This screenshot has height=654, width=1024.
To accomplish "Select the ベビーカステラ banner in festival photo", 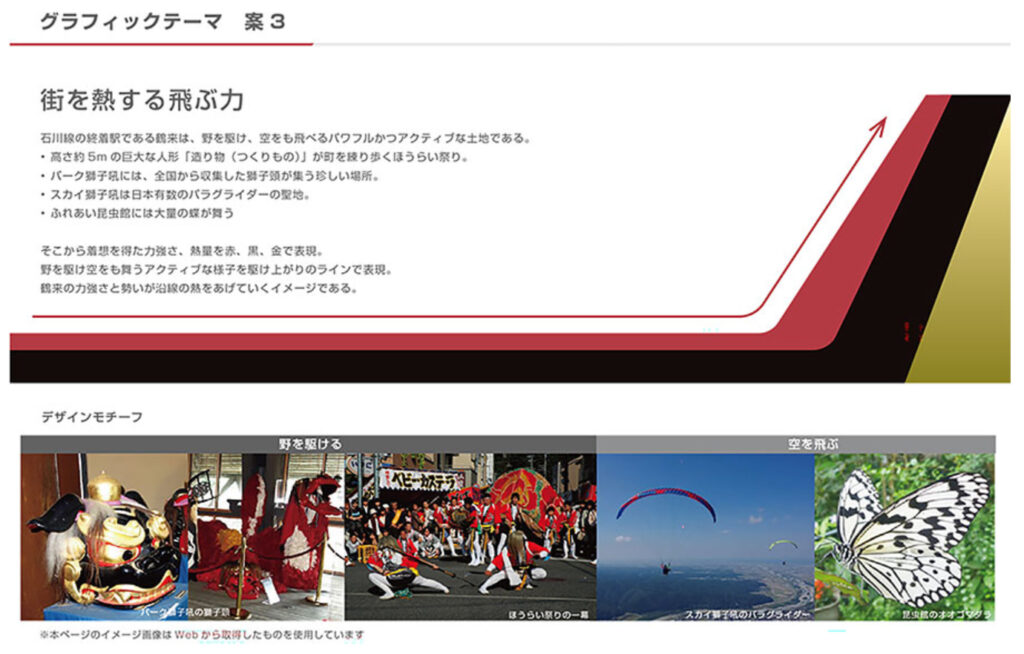I will [x=422, y=479].
